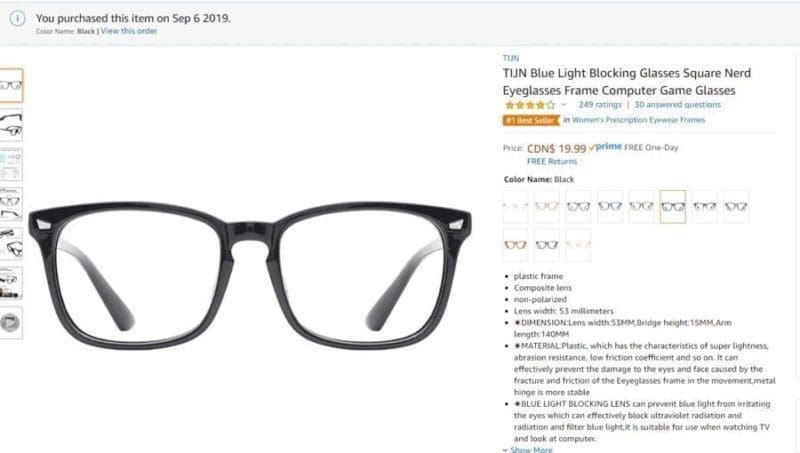Screen dimensions: 800x453
Task: Open the 249 ratings link
Action: coord(600,105)
